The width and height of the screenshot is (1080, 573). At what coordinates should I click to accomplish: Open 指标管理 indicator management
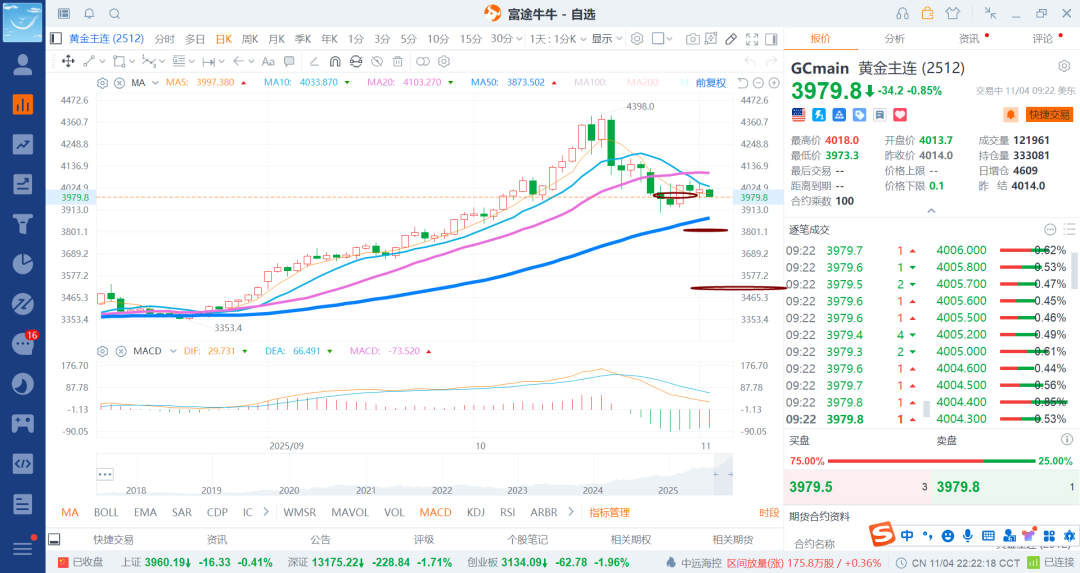tap(610, 512)
